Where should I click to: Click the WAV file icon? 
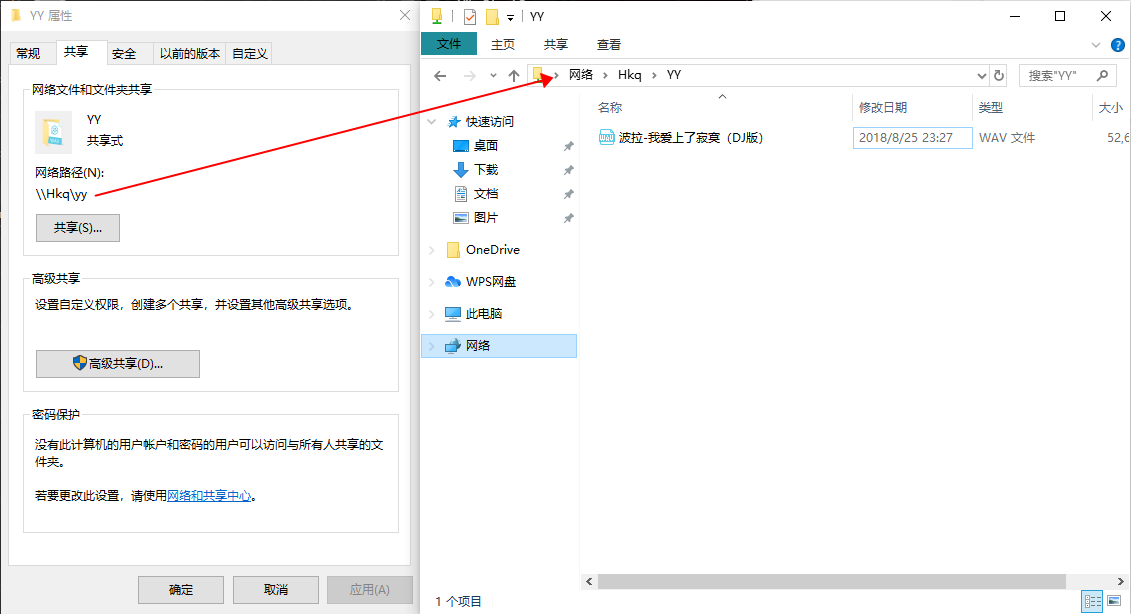pyautogui.click(x=607, y=137)
